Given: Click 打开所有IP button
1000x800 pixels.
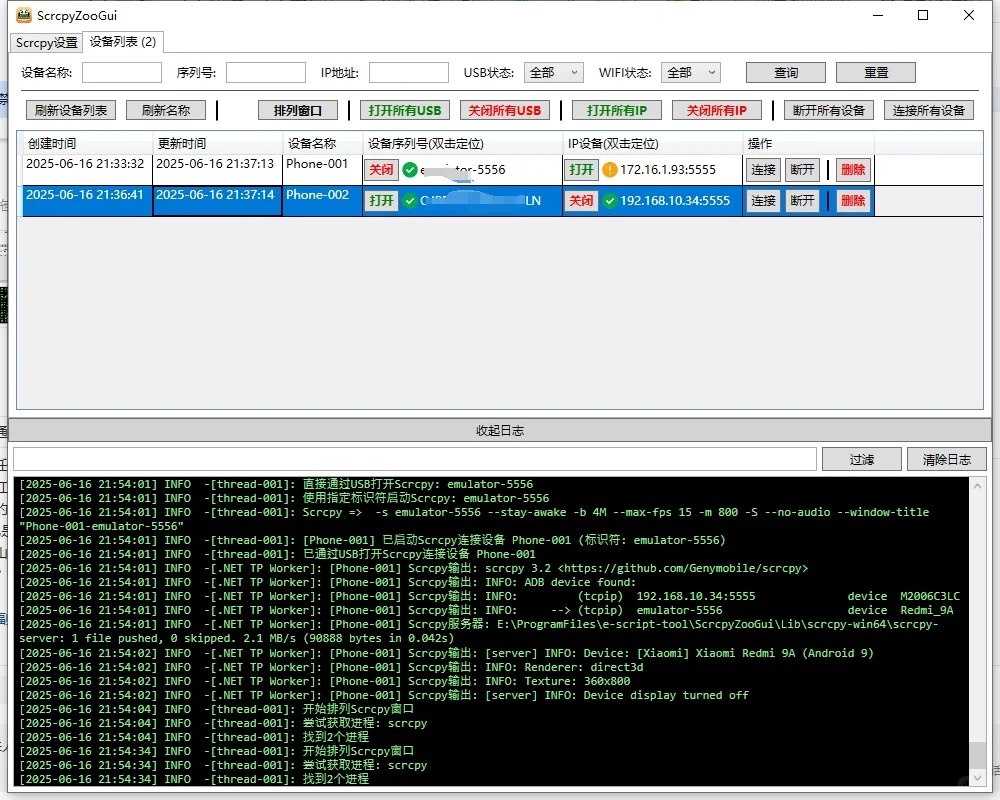Looking at the screenshot, I should click(617, 110).
